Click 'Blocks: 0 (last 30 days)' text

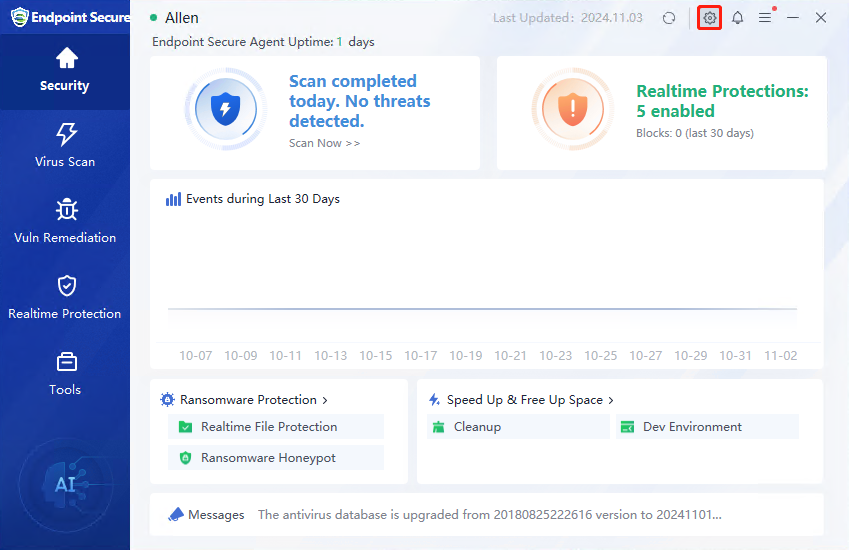(695, 133)
